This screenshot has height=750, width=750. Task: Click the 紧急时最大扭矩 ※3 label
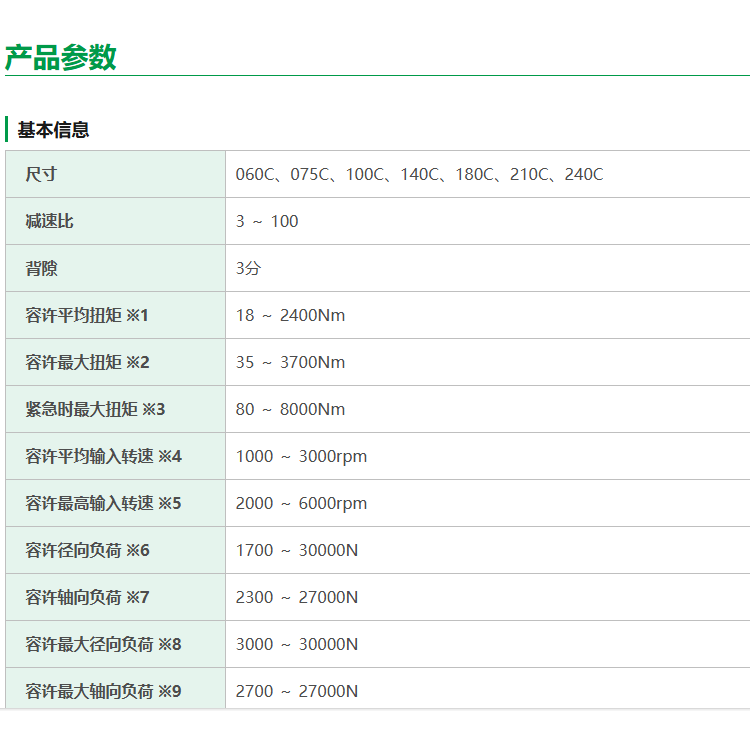tap(95, 409)
